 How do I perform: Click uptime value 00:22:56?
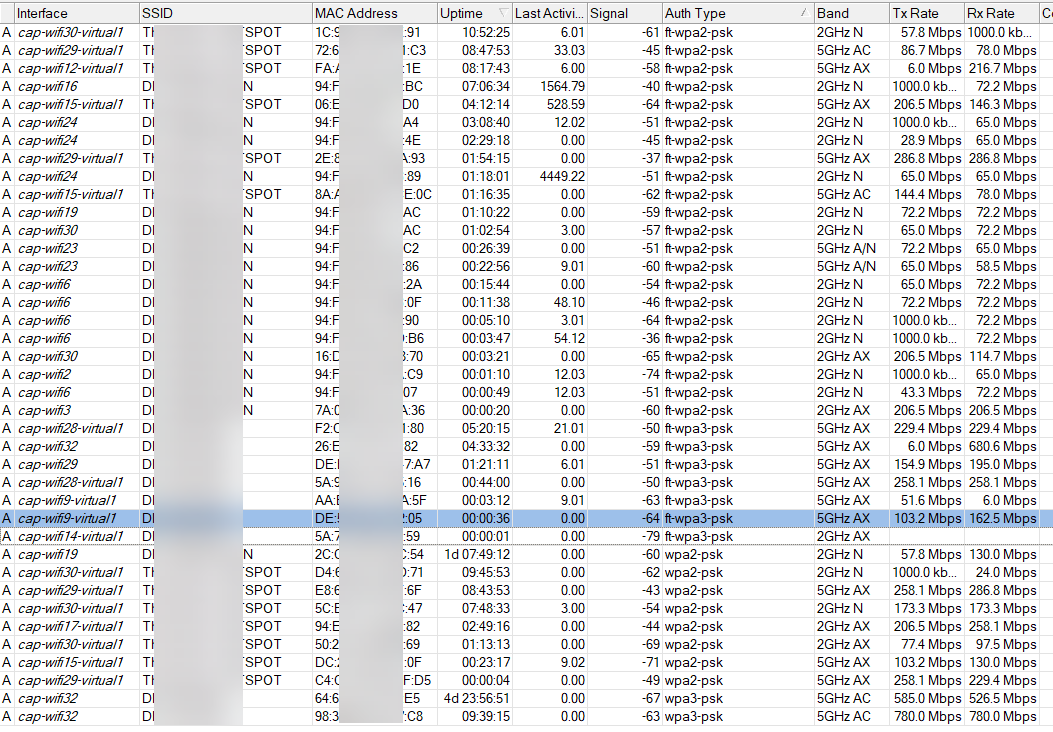tap(486, 266)
